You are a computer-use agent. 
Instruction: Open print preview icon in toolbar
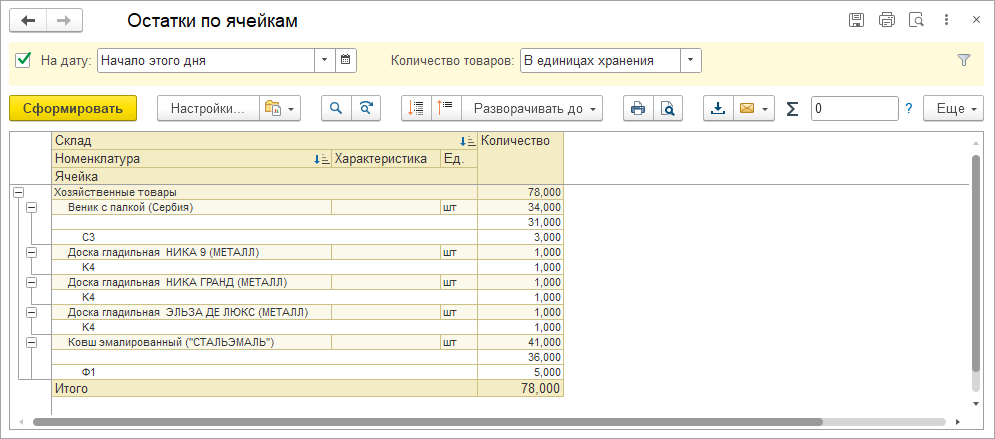(x=667, y=108)
